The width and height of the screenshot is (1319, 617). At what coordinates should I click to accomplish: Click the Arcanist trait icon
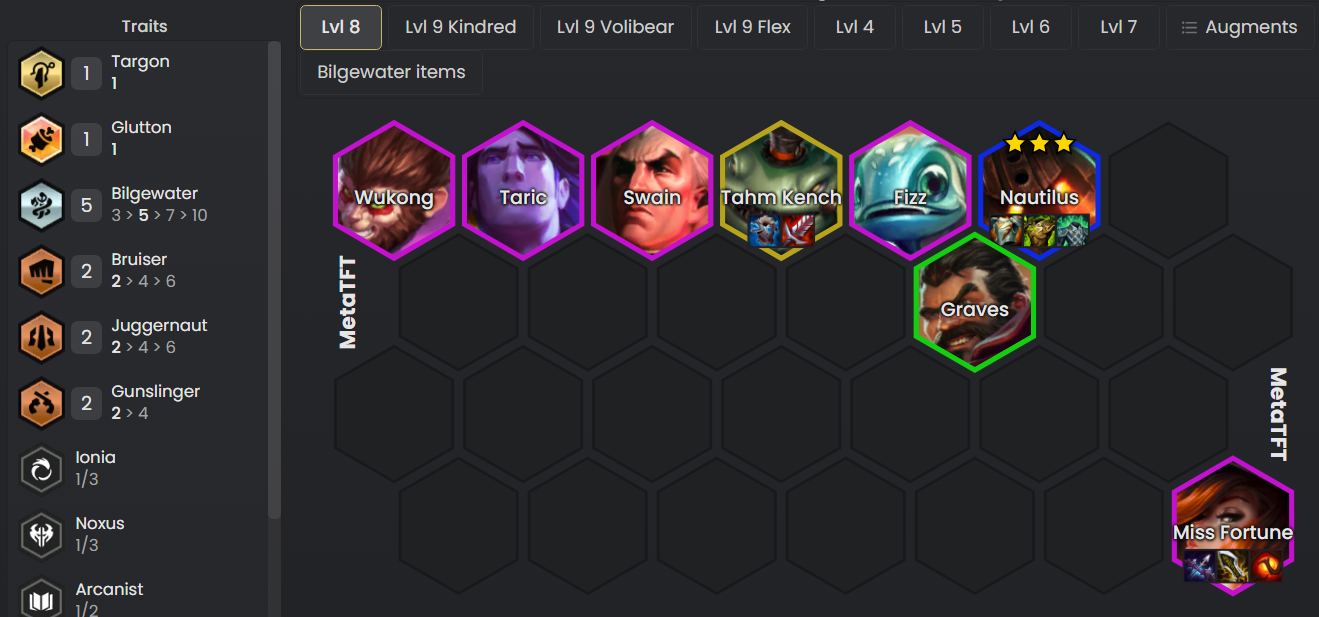tap(42, 600)
